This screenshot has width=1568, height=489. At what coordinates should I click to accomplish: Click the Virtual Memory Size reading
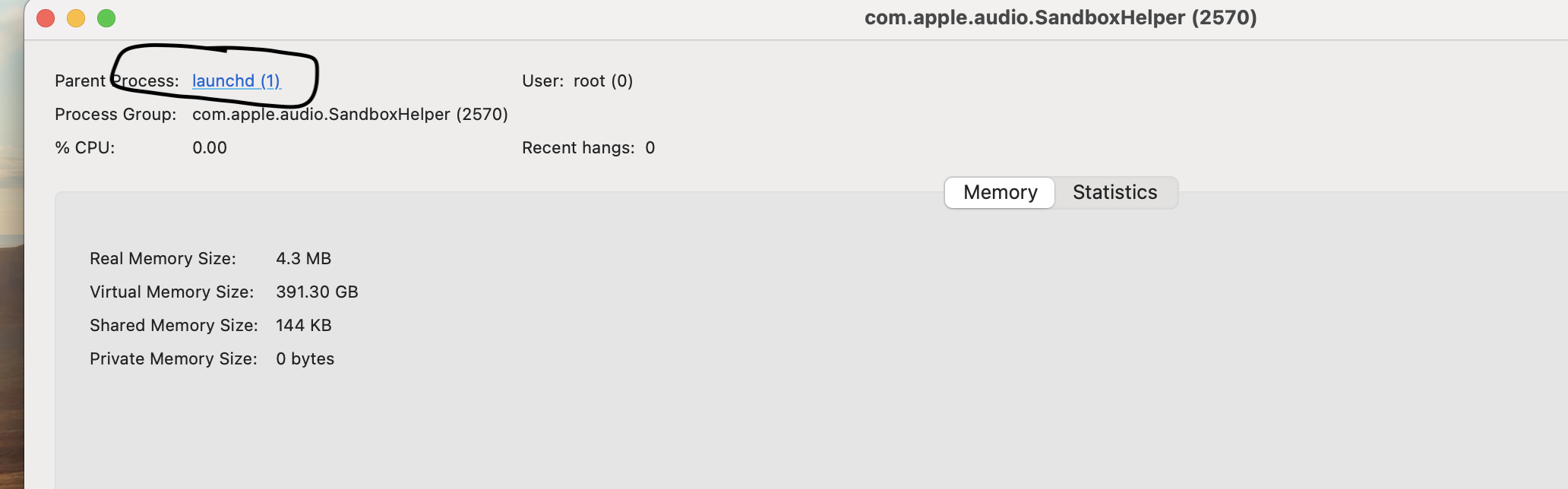point(318,292)
